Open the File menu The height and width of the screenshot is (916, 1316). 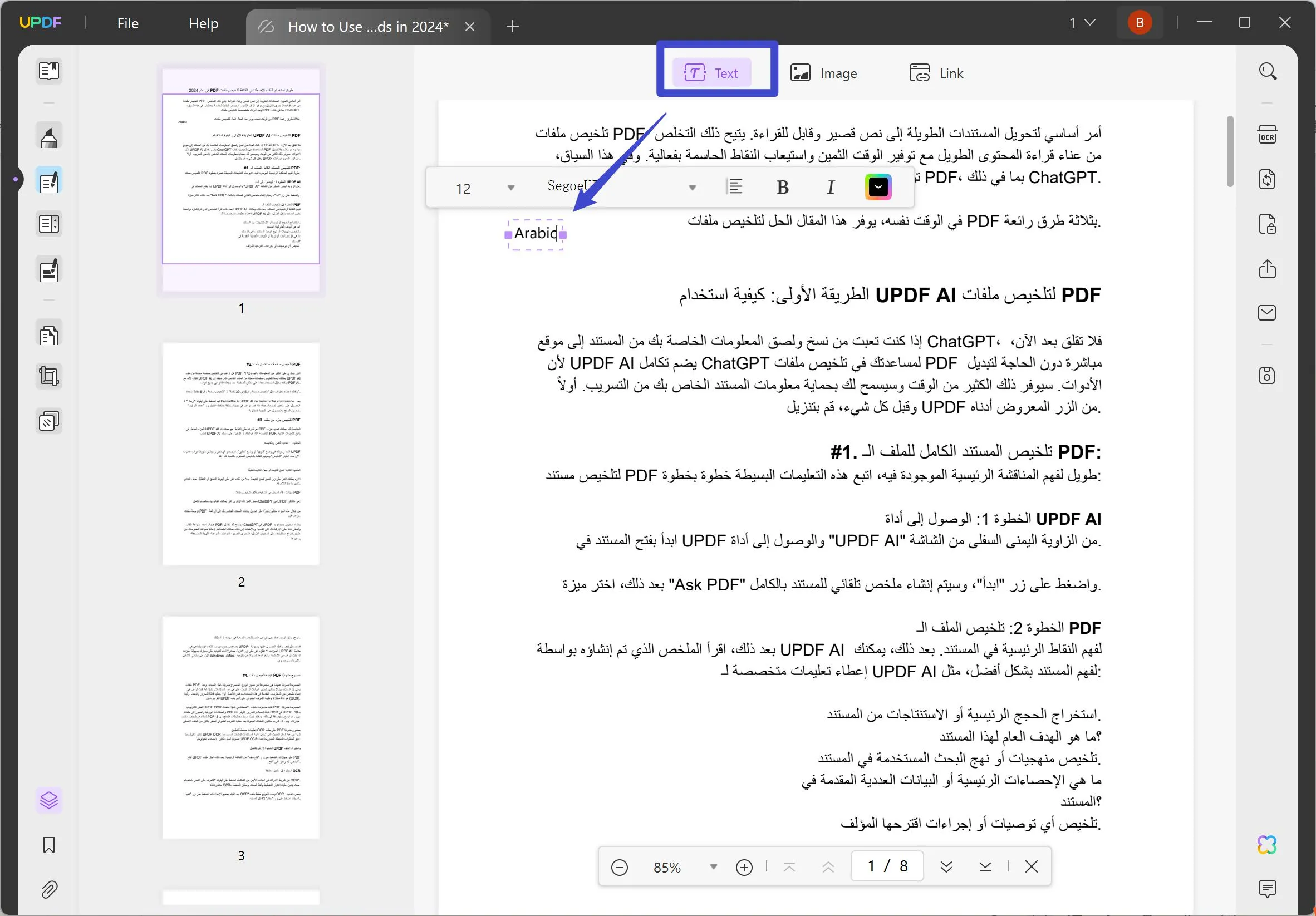(x=128, y=23)
